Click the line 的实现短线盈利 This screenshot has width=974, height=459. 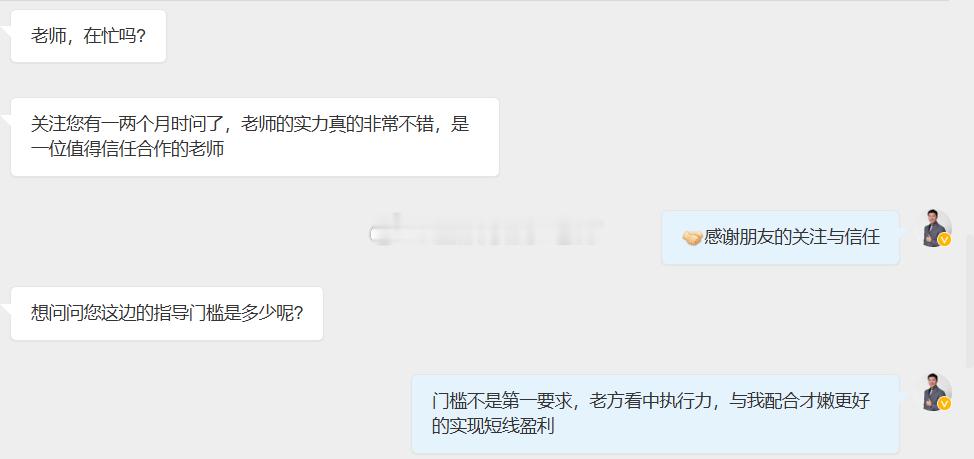pyautogui.click(x=493, y=427)
